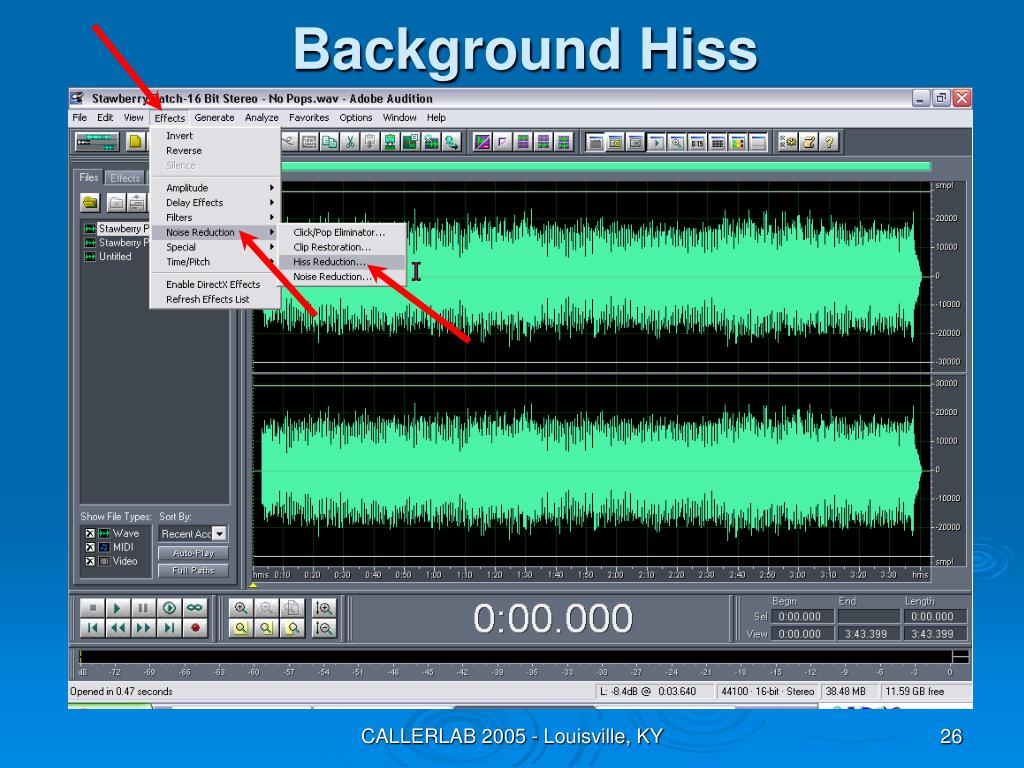This screenshot has width=1024, height=768.
Task: Click Zoom Out Full icon
Action: [x=292, y=608]
